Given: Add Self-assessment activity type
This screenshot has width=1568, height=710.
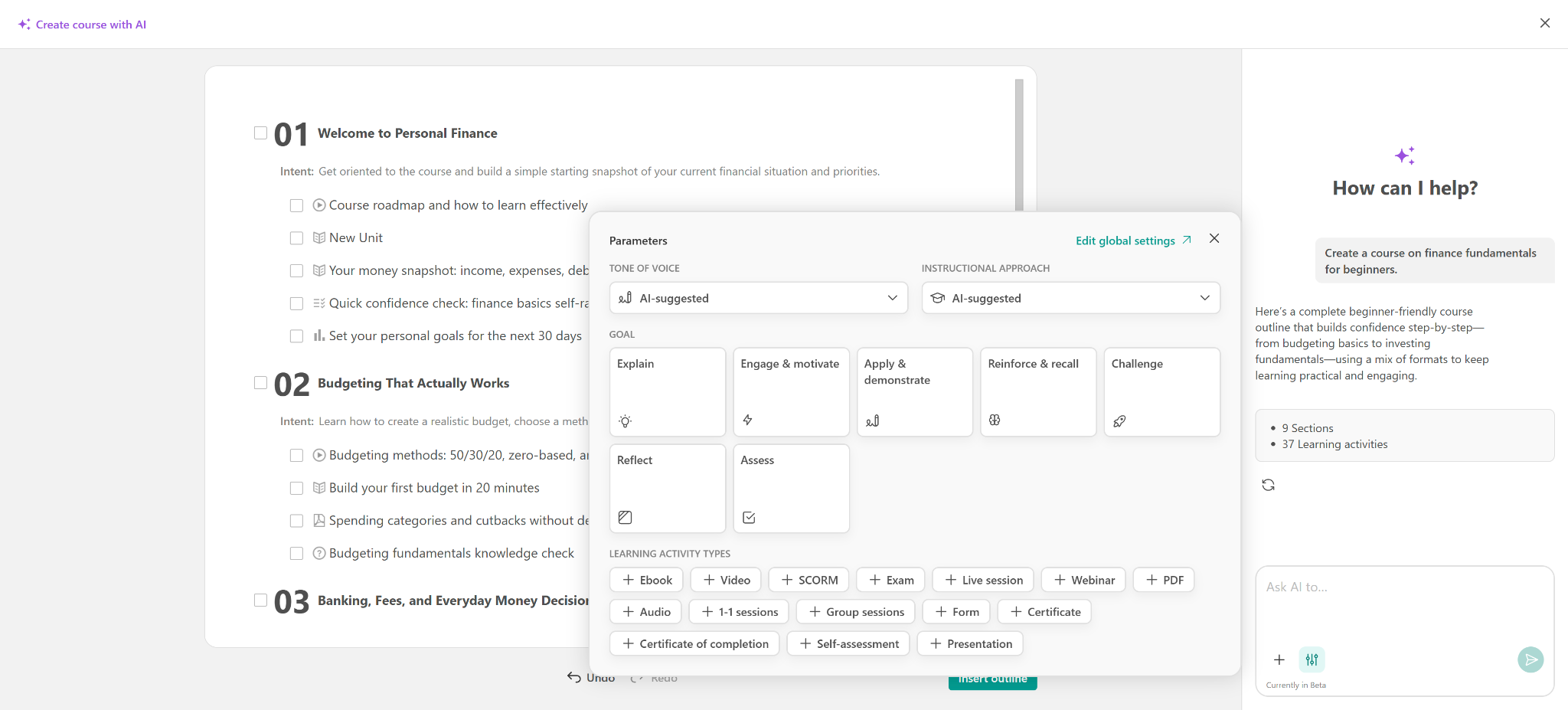Looking at the screenshot, I should [x=849, y=643].
